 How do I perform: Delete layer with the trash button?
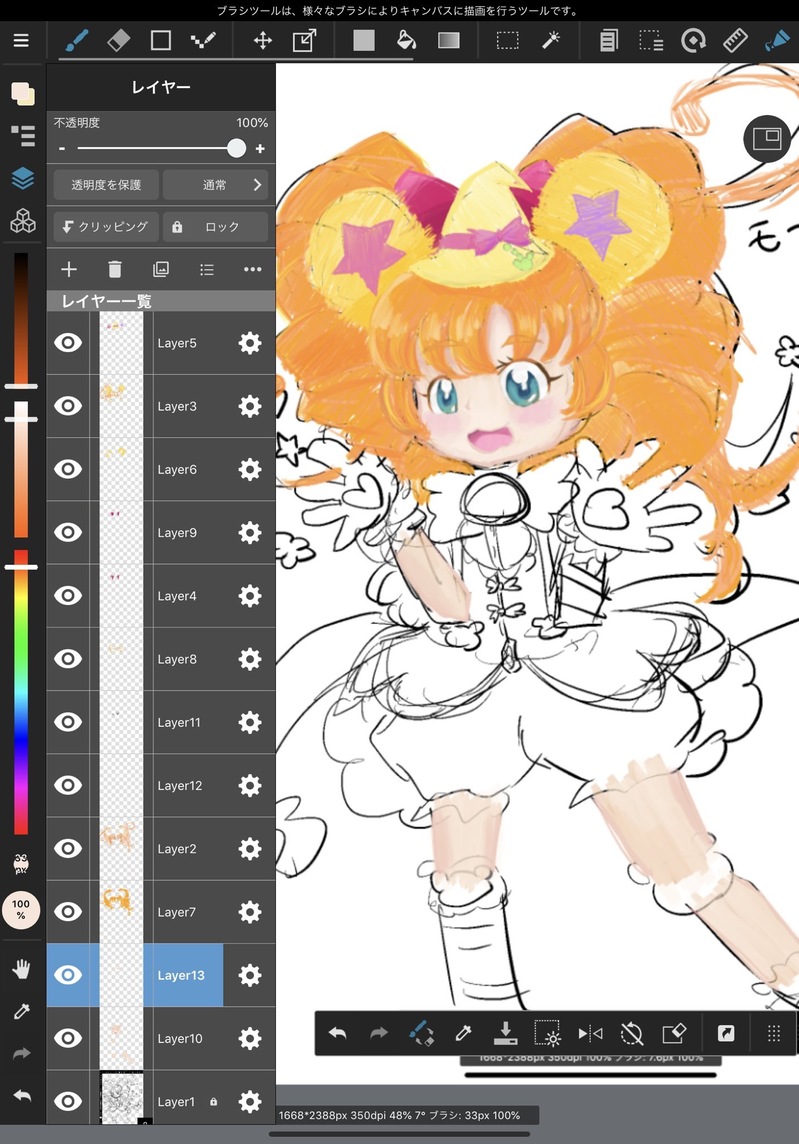(115, 269)
